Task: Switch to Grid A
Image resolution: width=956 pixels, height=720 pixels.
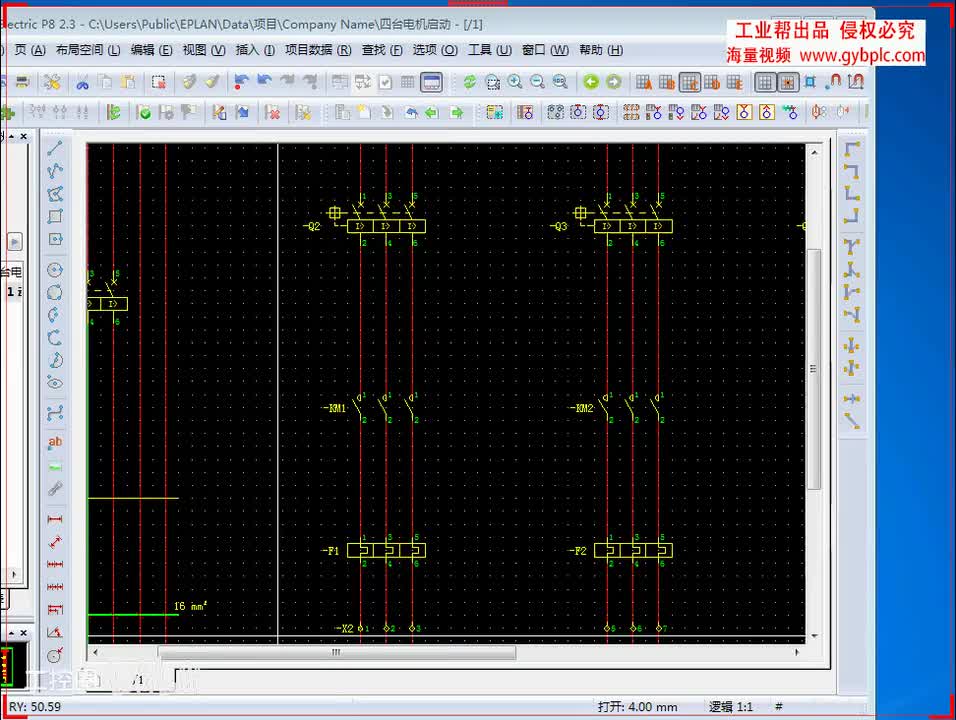Action: (x=644, y=82)
